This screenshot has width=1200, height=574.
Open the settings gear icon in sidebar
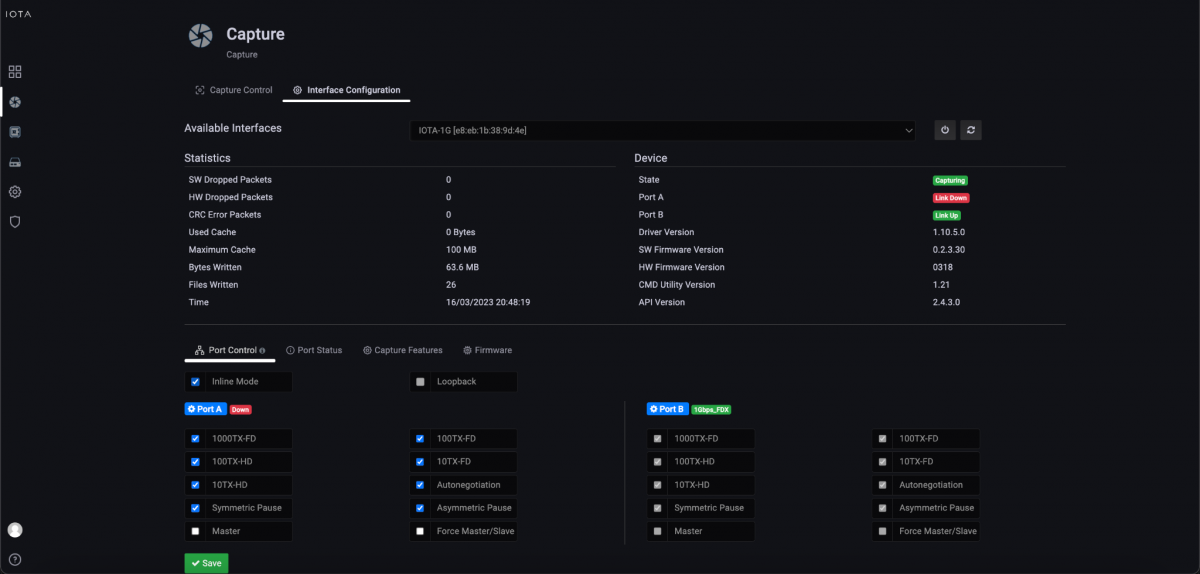(x=15, y=192)
